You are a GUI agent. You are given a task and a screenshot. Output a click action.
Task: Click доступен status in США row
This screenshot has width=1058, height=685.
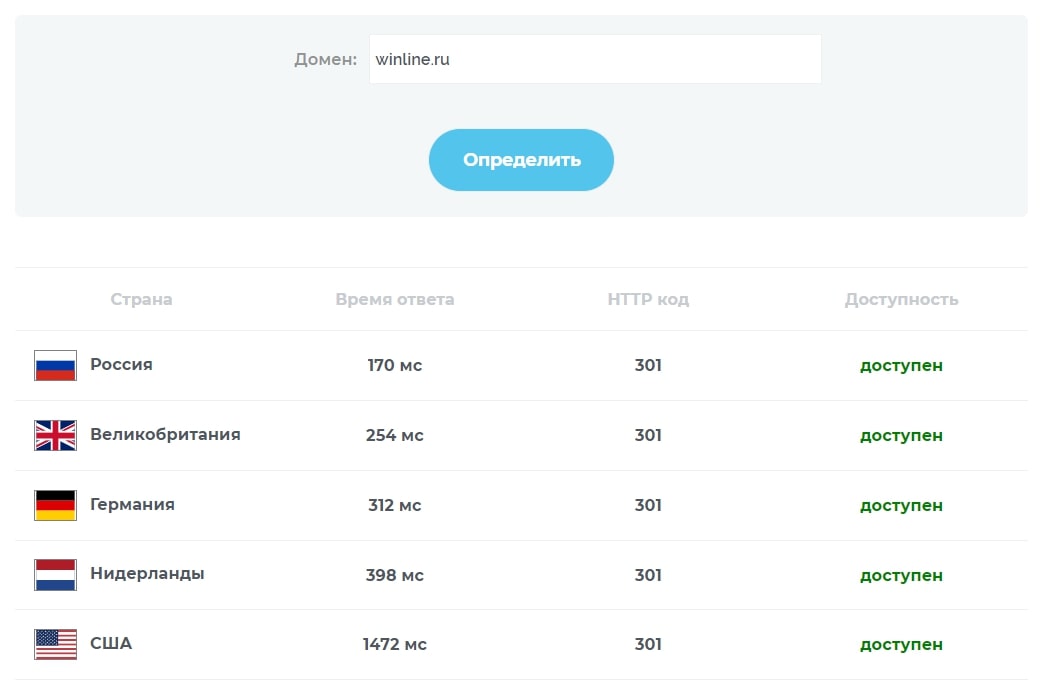901,645
